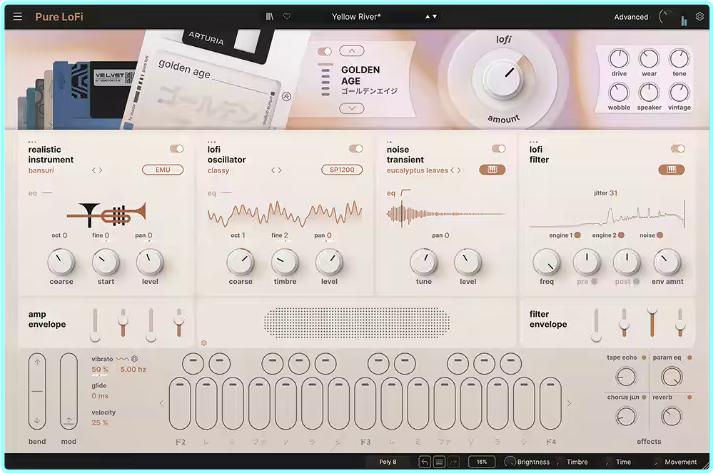Click the SP1200 mode button

[x=342, y=170]
